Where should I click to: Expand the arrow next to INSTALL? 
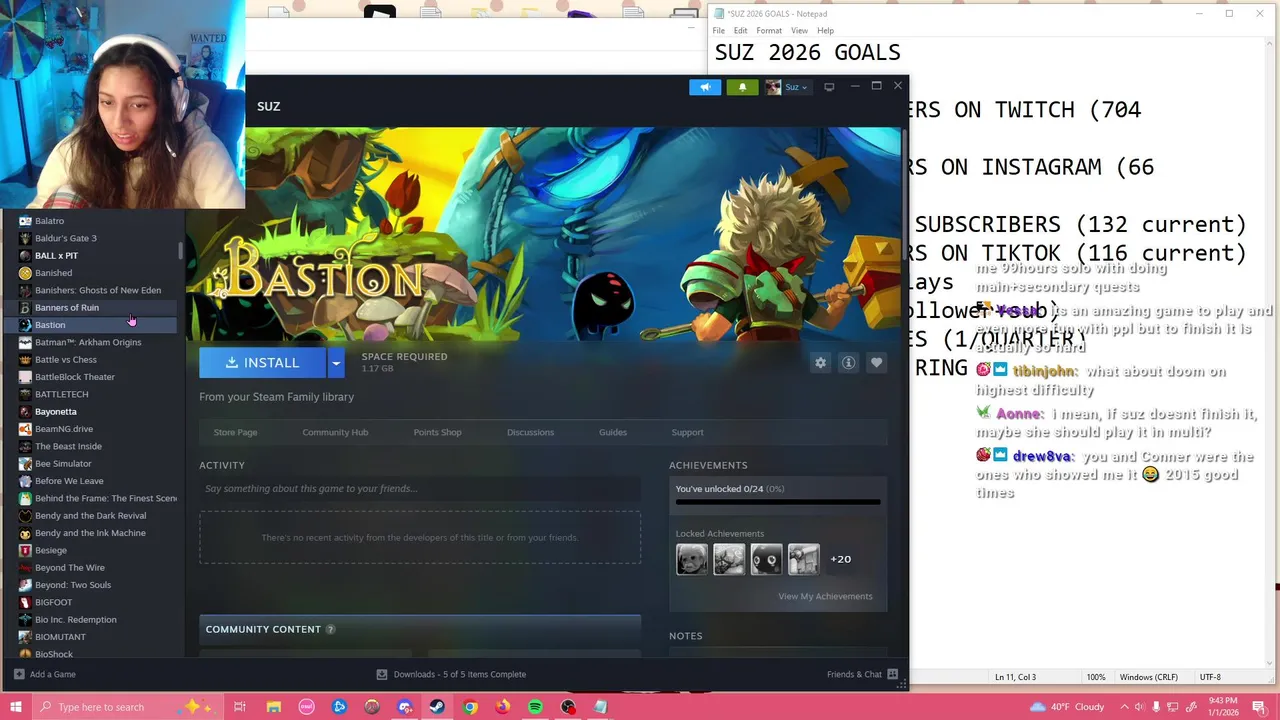(336, 363)
